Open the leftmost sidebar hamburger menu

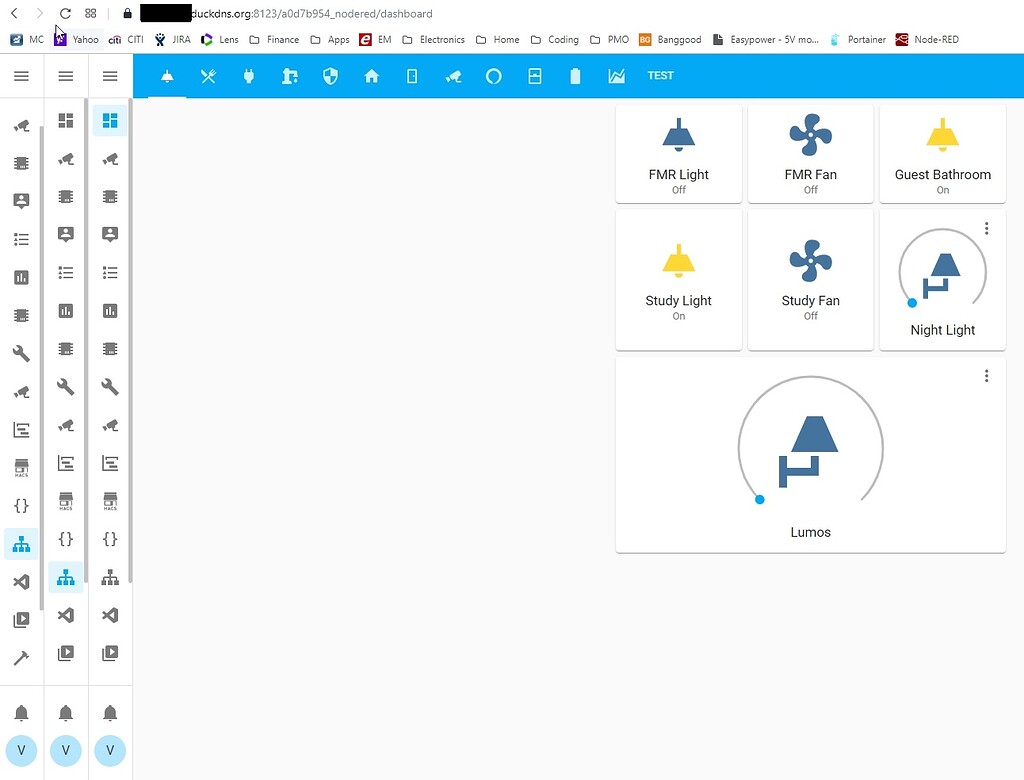[x=21, y=75]
